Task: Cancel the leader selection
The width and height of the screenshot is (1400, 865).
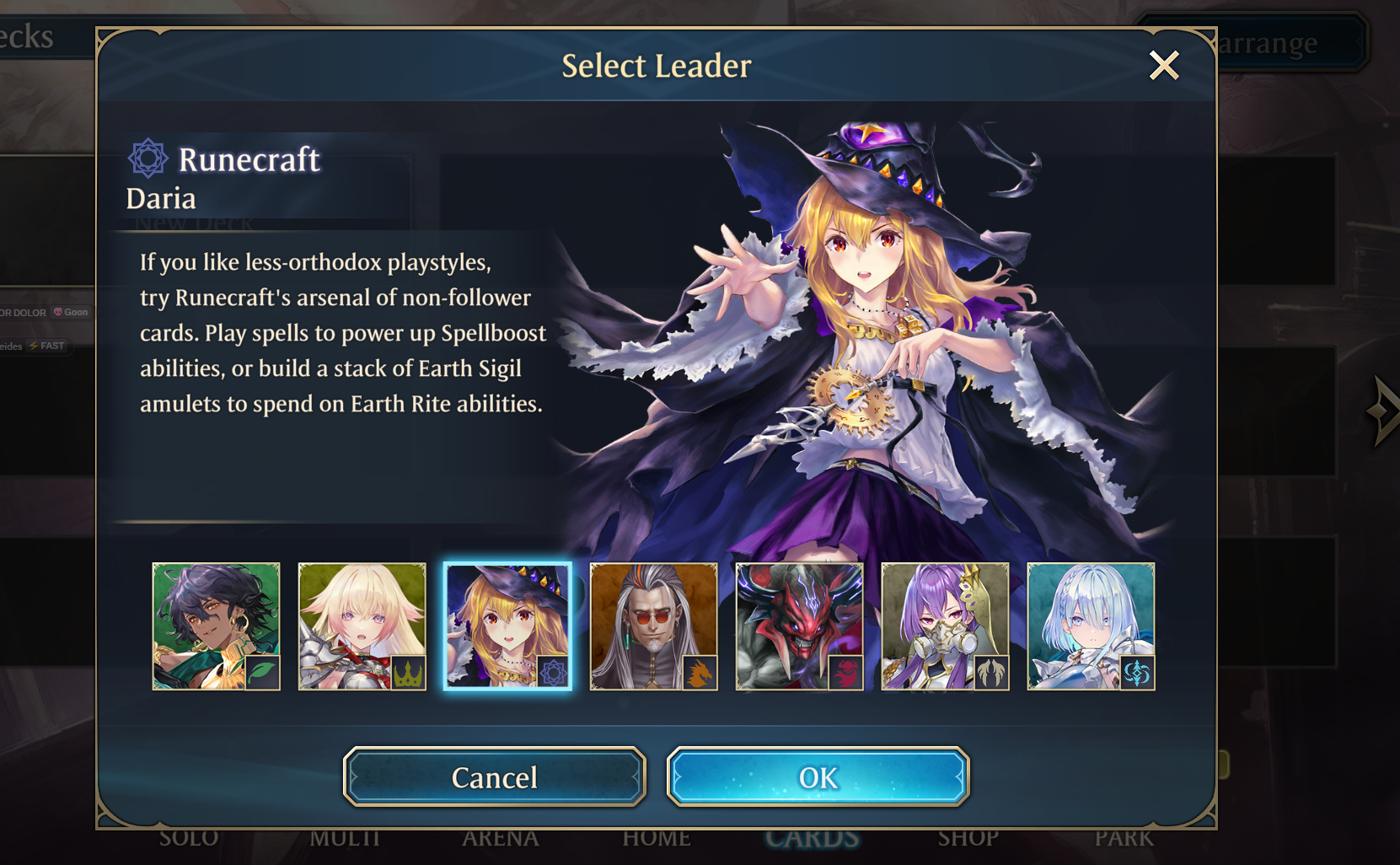Action: [495, 776]
